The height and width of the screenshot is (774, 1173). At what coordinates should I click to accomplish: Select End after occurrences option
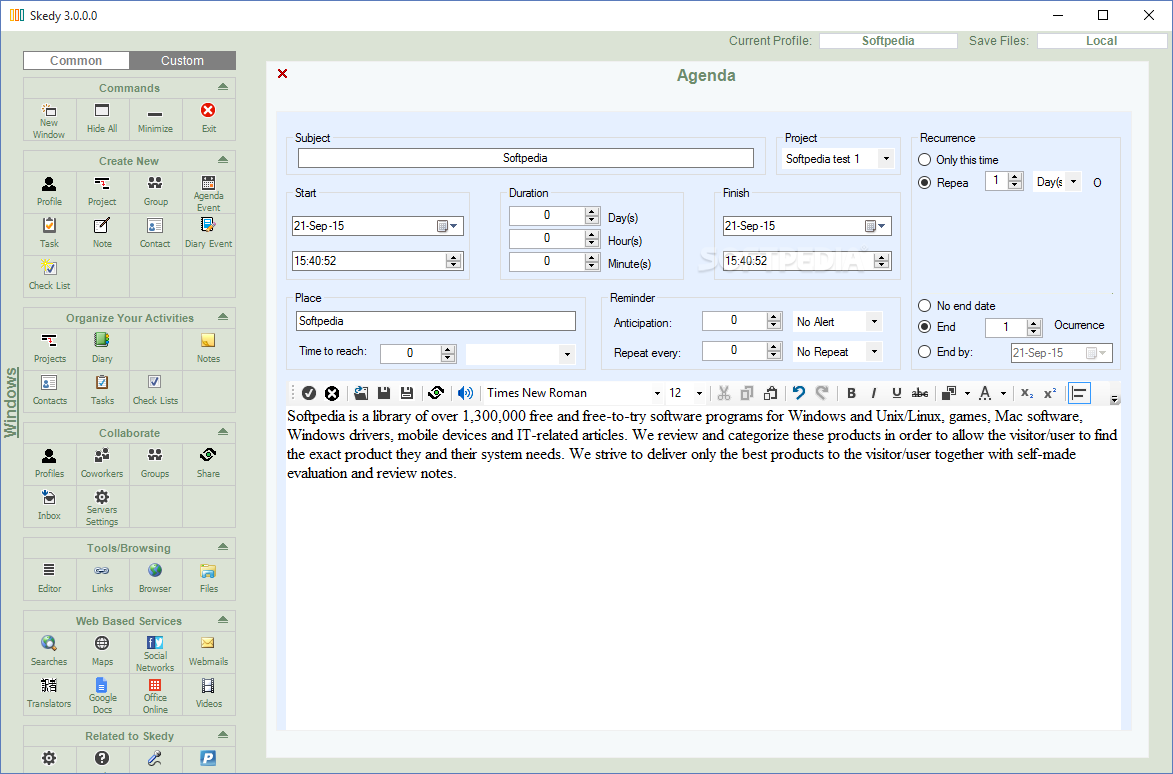(x=925, y=327)
